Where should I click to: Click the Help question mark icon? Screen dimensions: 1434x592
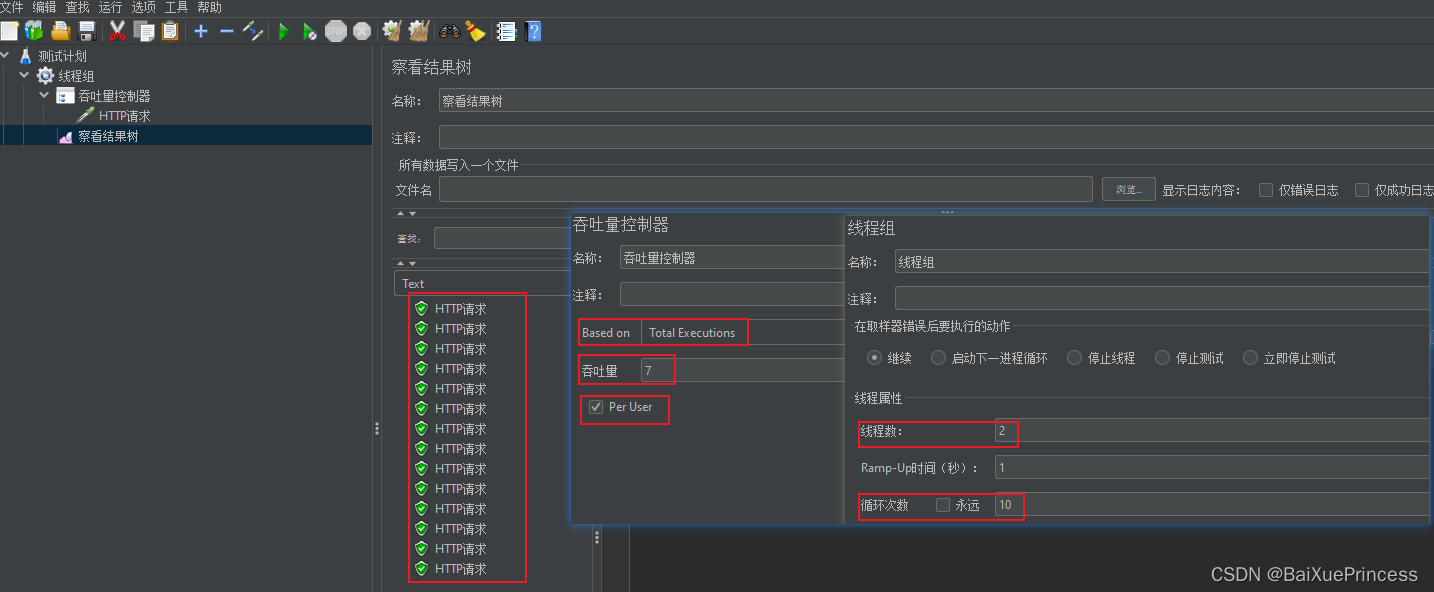click(x=533, y=31)
